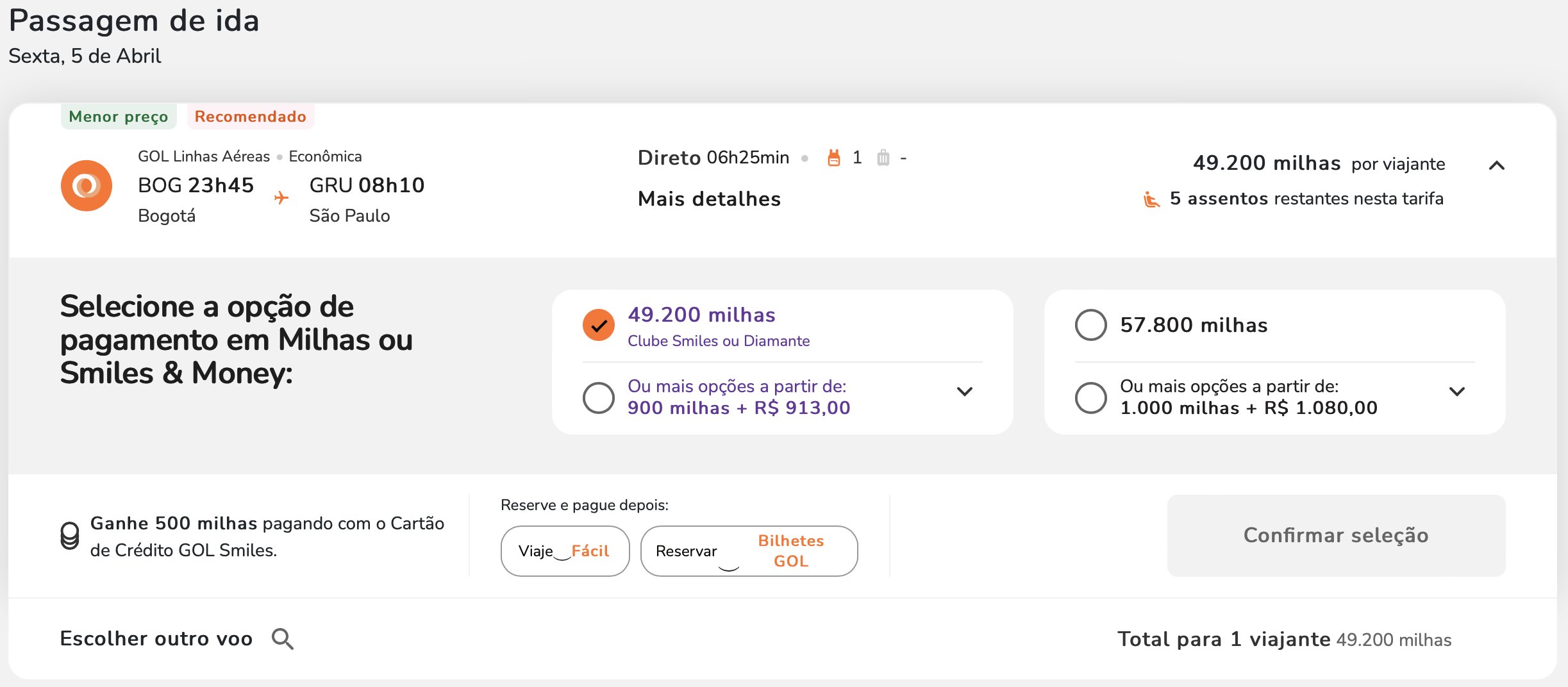Click 'Ganhe 500 milhas' credit card promo text
Screen dimensions: 1568x687
267,536
